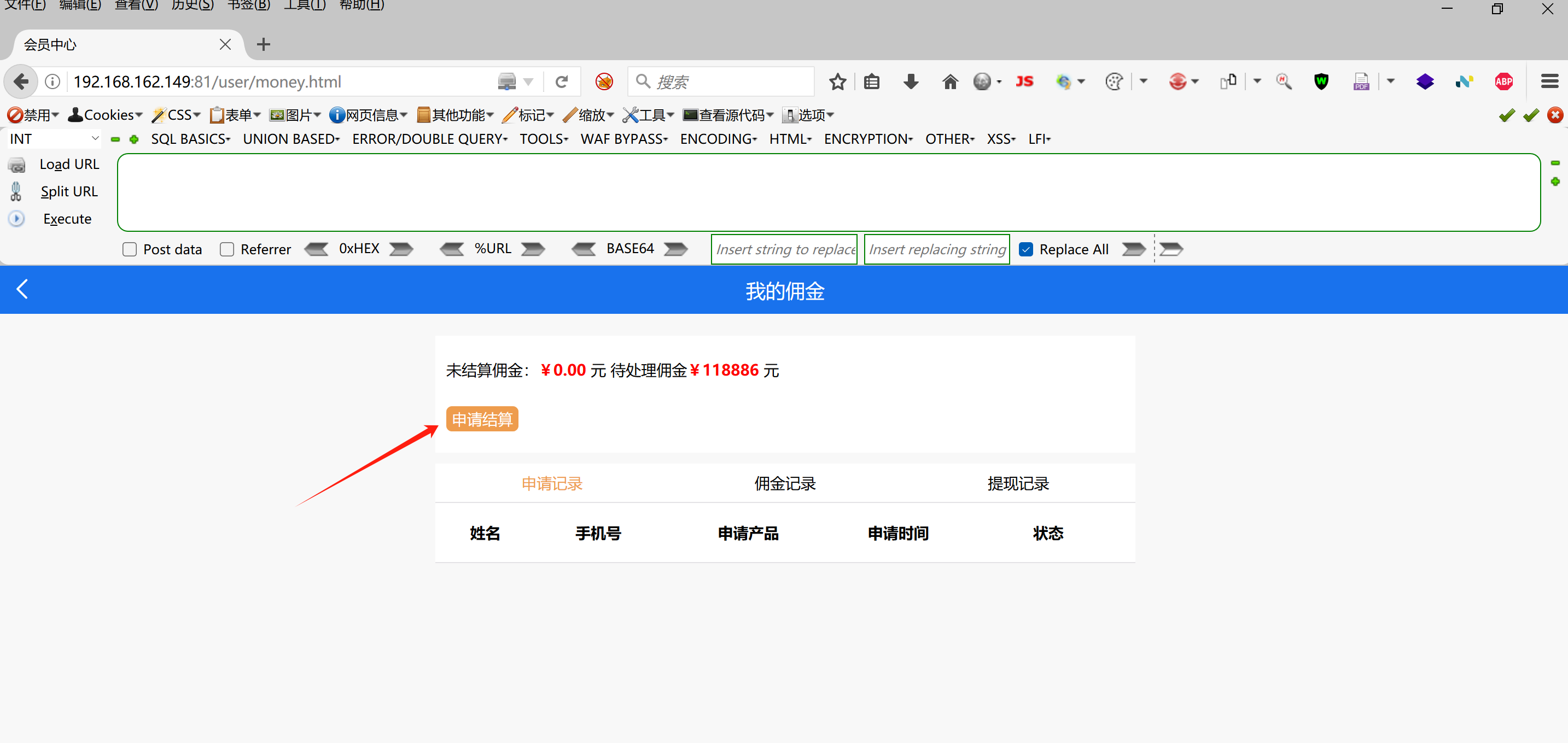The width and height of the screenshot is (1568, 743).
Task: Click the red JS toolbar icon
Action: pyautogui.click(x=1024, y=81)
